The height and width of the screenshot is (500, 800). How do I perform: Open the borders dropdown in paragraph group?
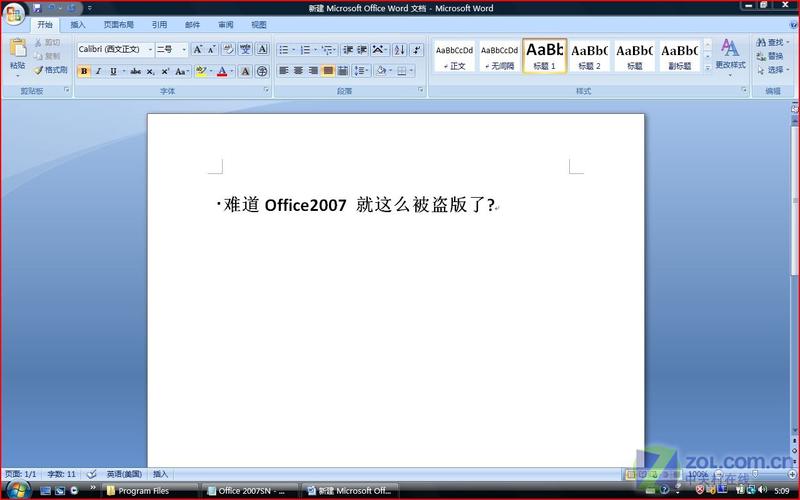(411, 70)
